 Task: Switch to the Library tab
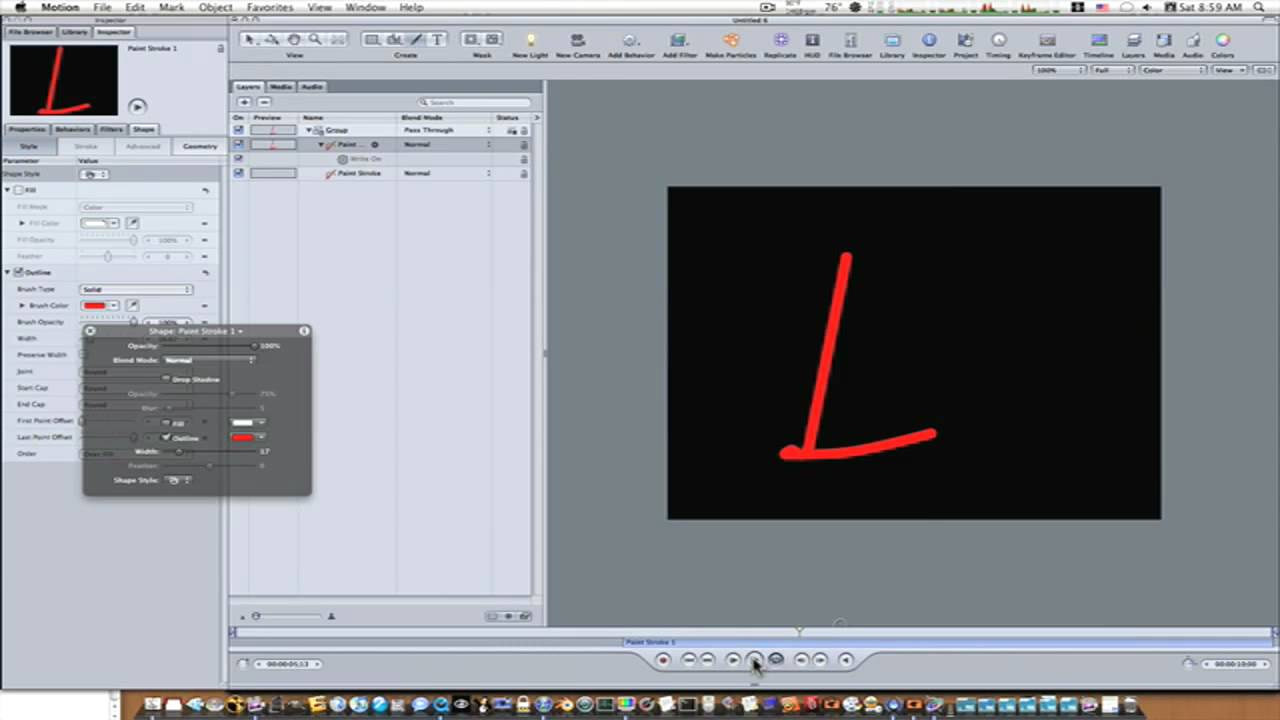(74, 32)
